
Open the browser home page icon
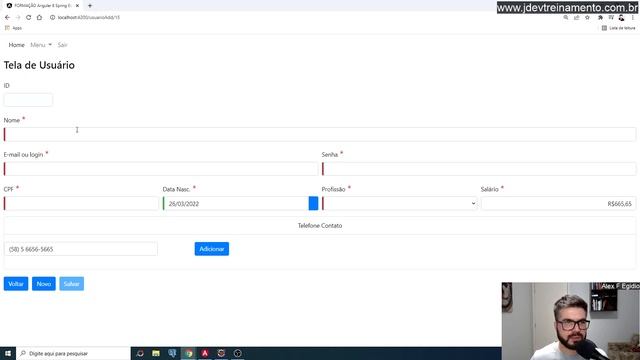tap(39, 18)
